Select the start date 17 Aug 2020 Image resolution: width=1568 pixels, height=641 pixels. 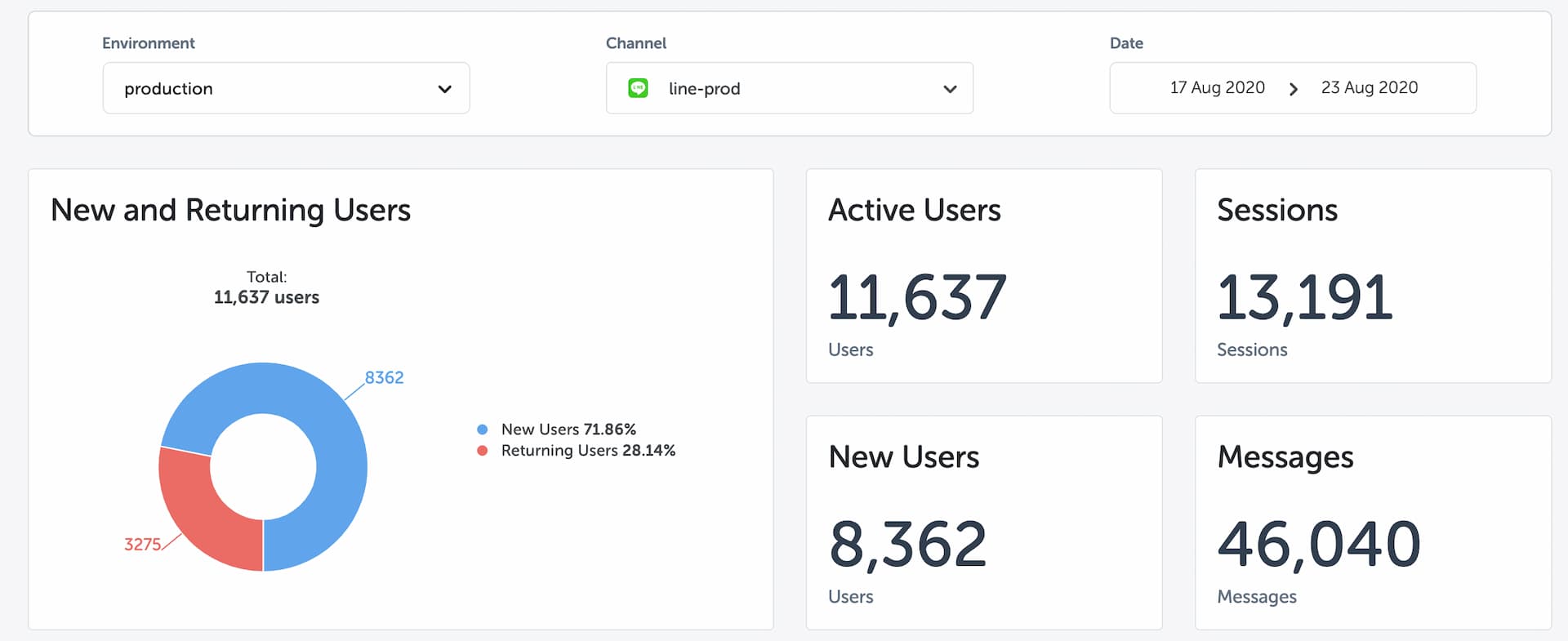pyautogui.click(x=1217, y=87)
